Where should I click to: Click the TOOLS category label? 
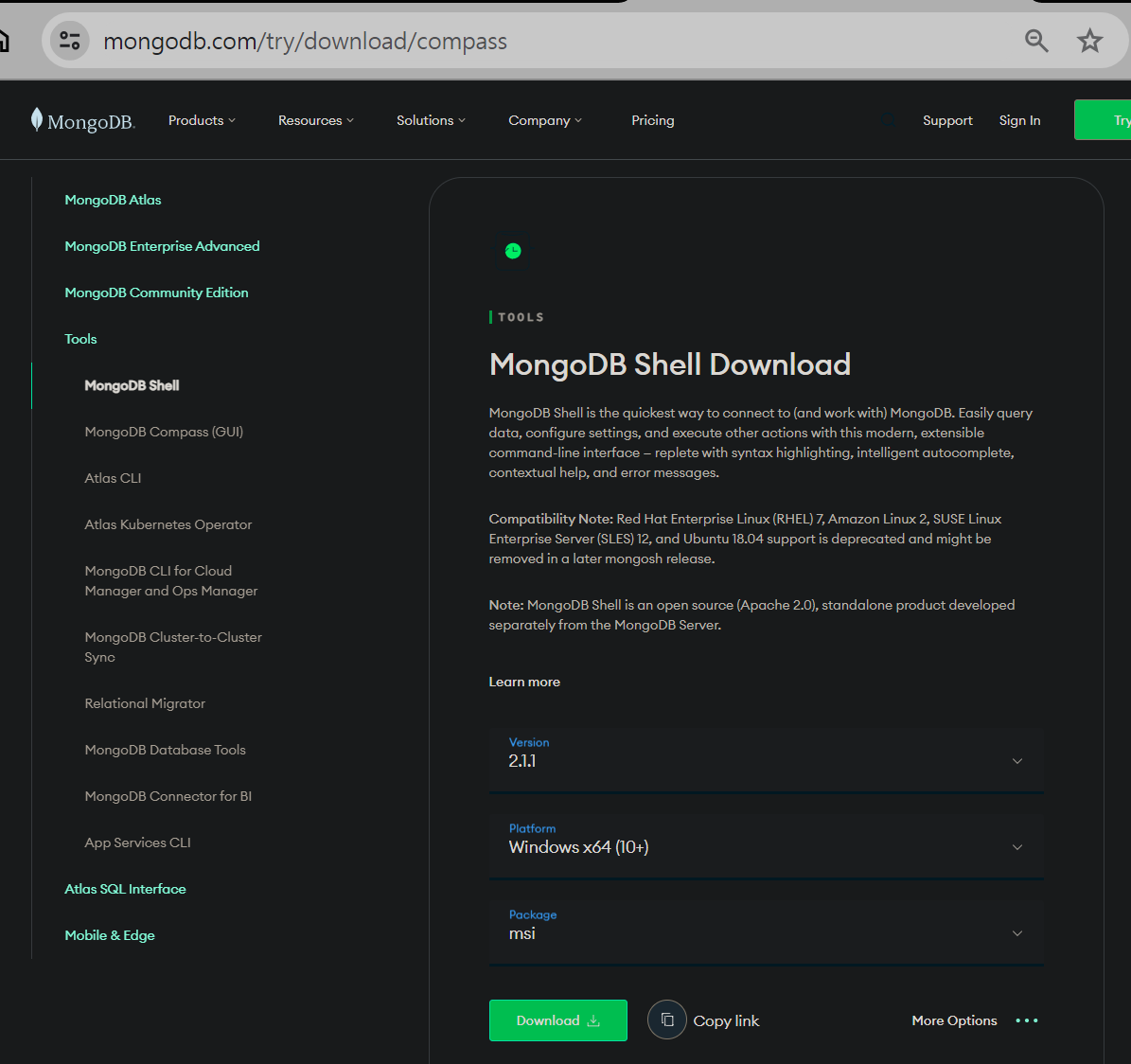tap(521, 317)
